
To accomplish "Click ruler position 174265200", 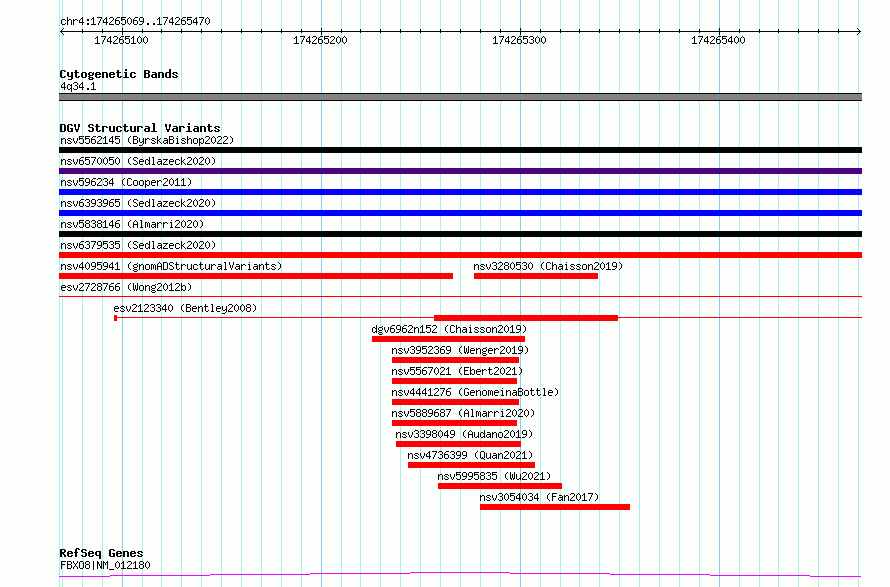I will [x=321, y=40].
